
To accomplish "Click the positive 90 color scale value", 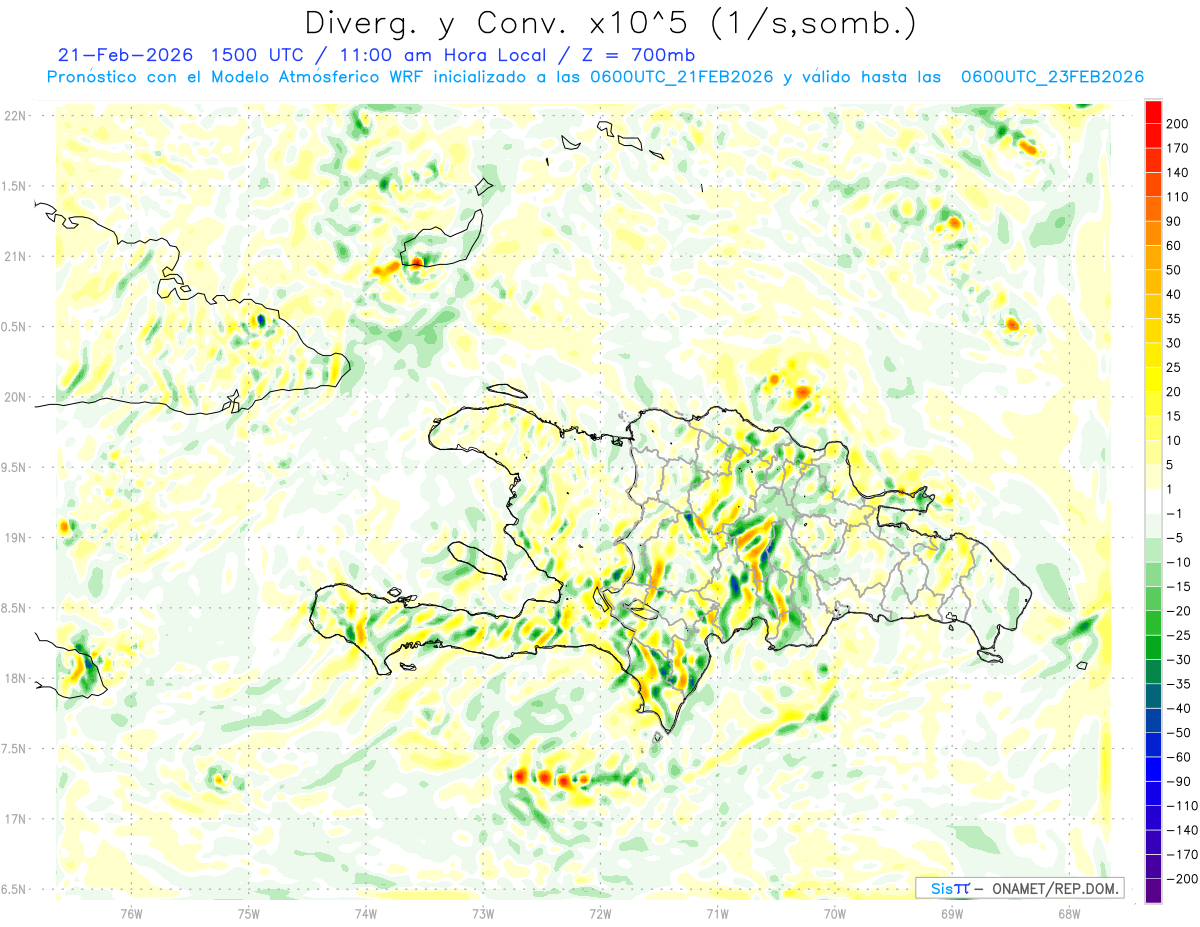I will (1175, 221).
